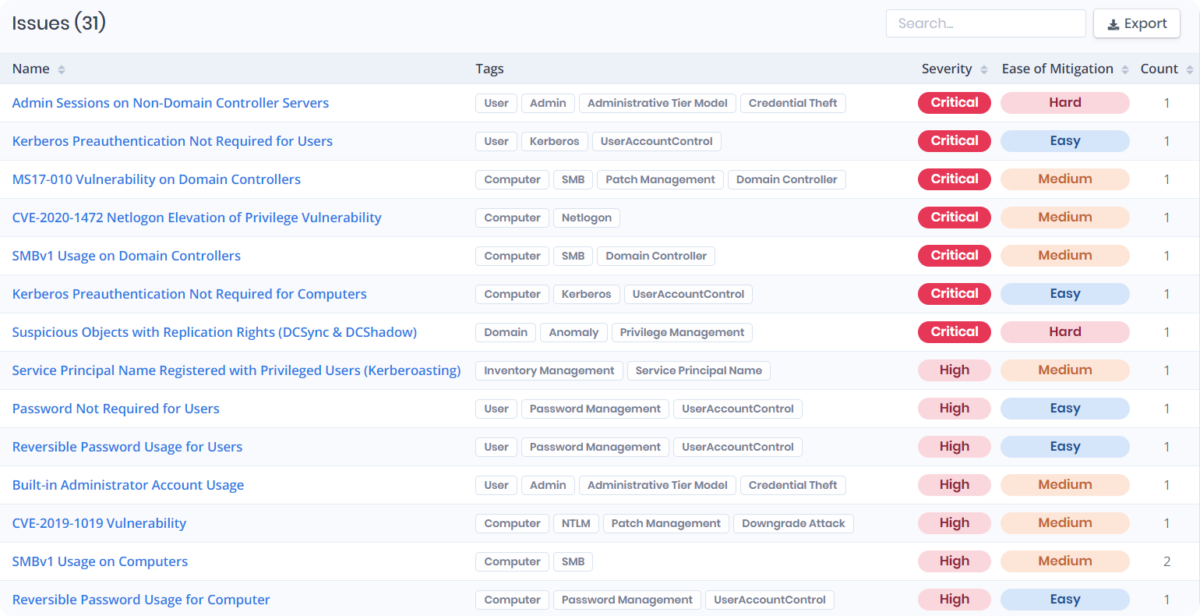
Task: Open CVE-2020-1472 Netlogon Elevation of Privilege Vulnerability
Action: tap(196, 217)
